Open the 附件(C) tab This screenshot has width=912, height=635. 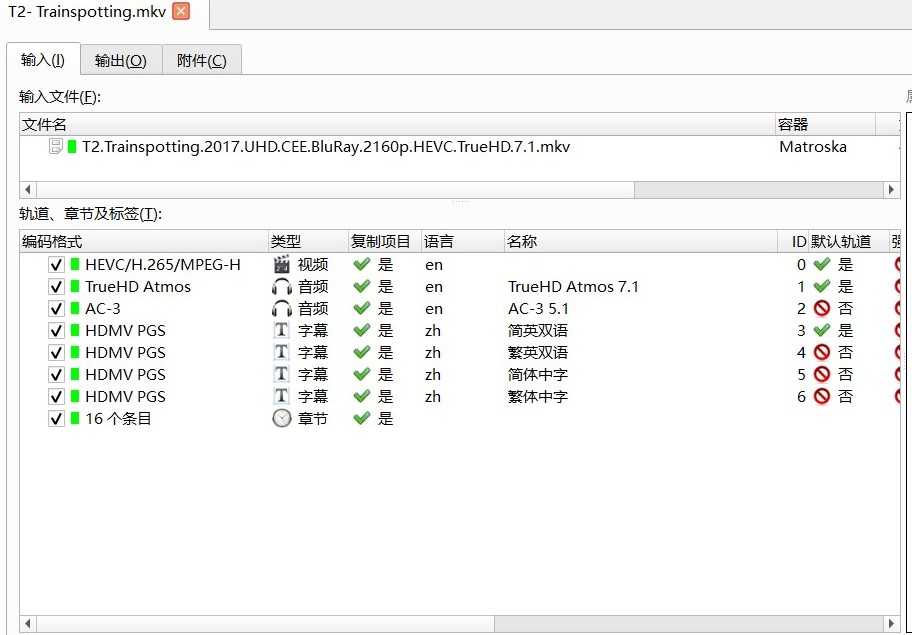coord(201,60)
